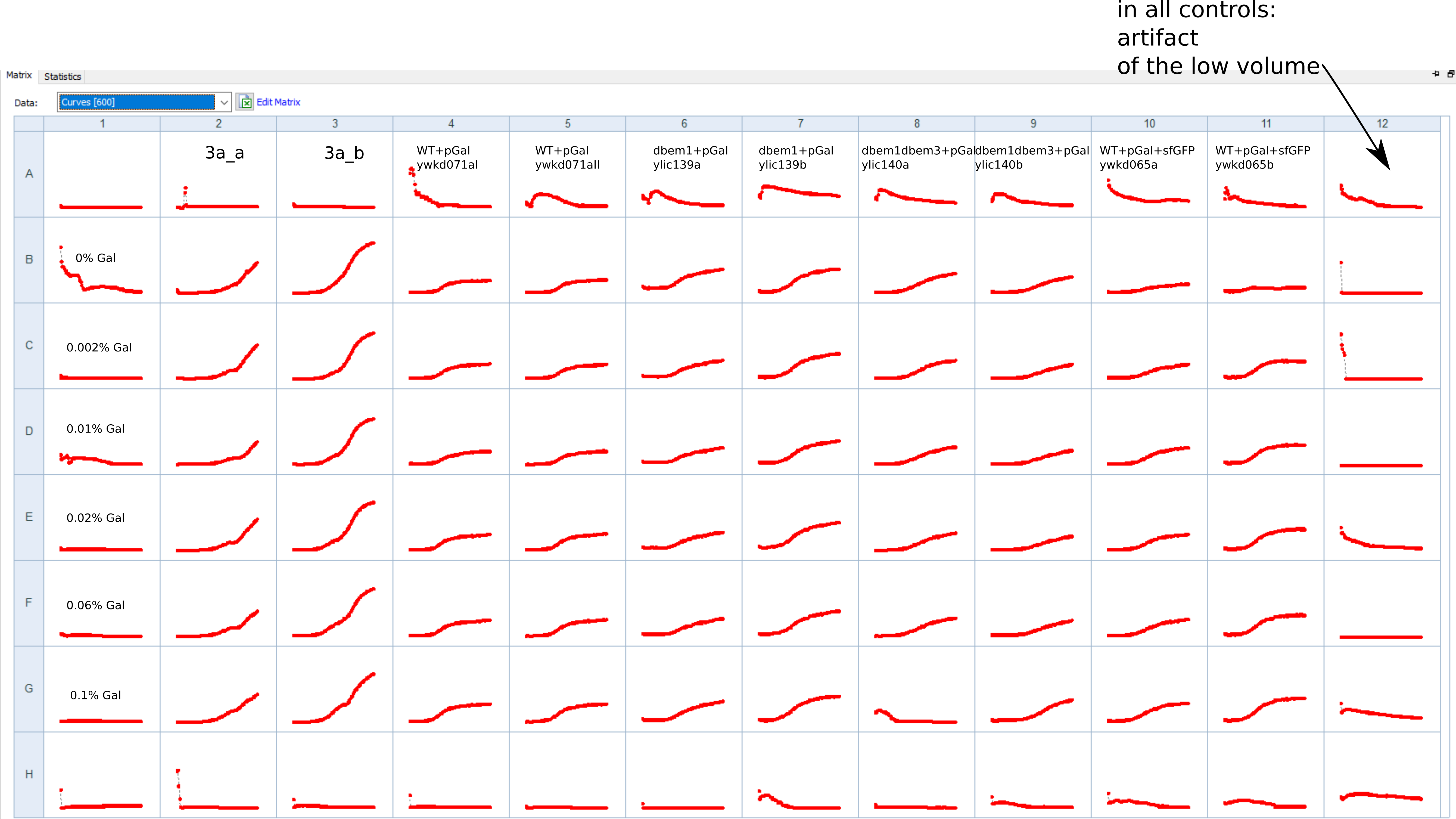
Task: Open well F1 labeled 0.06% Gal
Action: point(102,603)
